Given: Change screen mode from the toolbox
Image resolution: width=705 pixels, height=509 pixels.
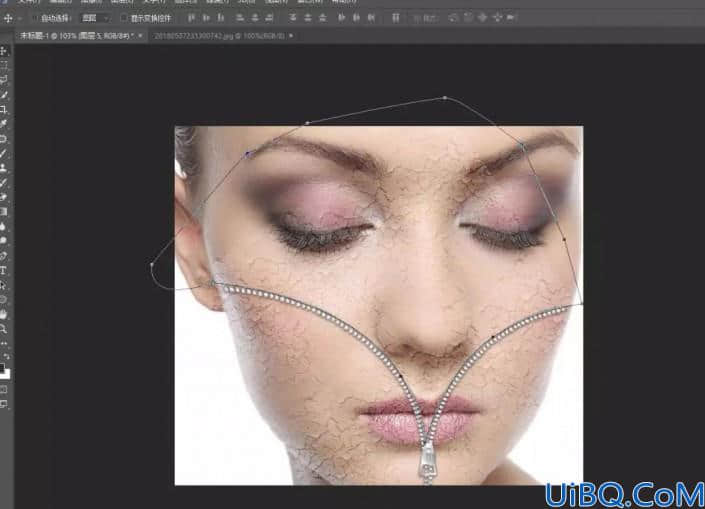Looking at the screenshot, I should point(4,404).
